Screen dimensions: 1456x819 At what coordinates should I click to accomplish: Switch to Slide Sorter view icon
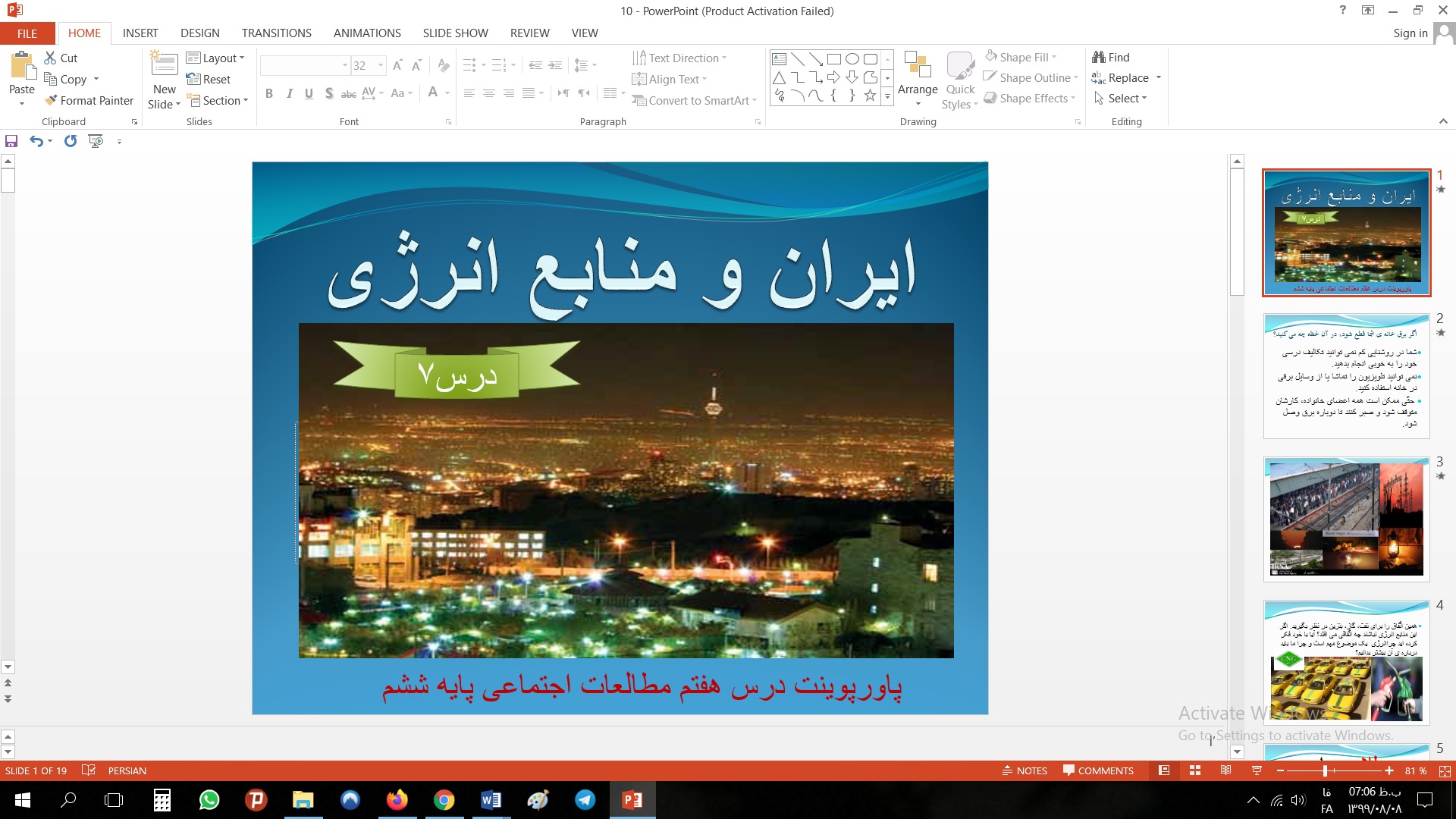(1195, 770)
